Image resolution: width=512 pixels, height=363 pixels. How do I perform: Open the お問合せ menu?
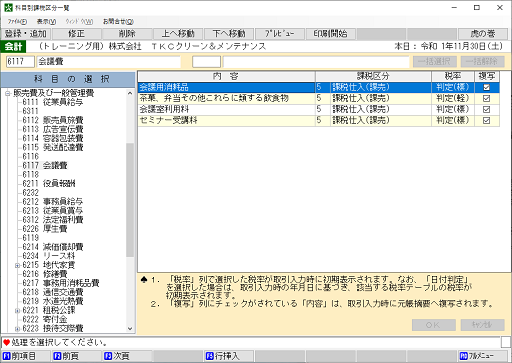pos(118,22)
